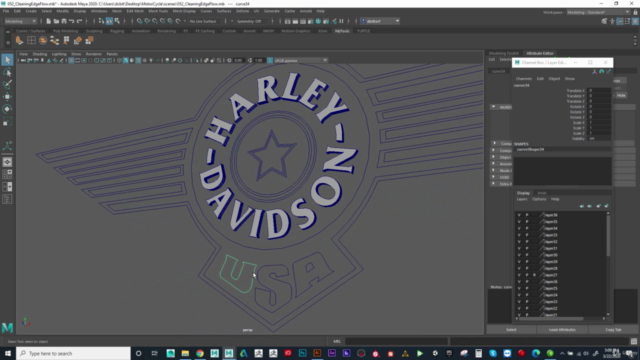The image size is (640, 360).
Task: Toggle playback P box of layer32
Action: click(527, 242)
